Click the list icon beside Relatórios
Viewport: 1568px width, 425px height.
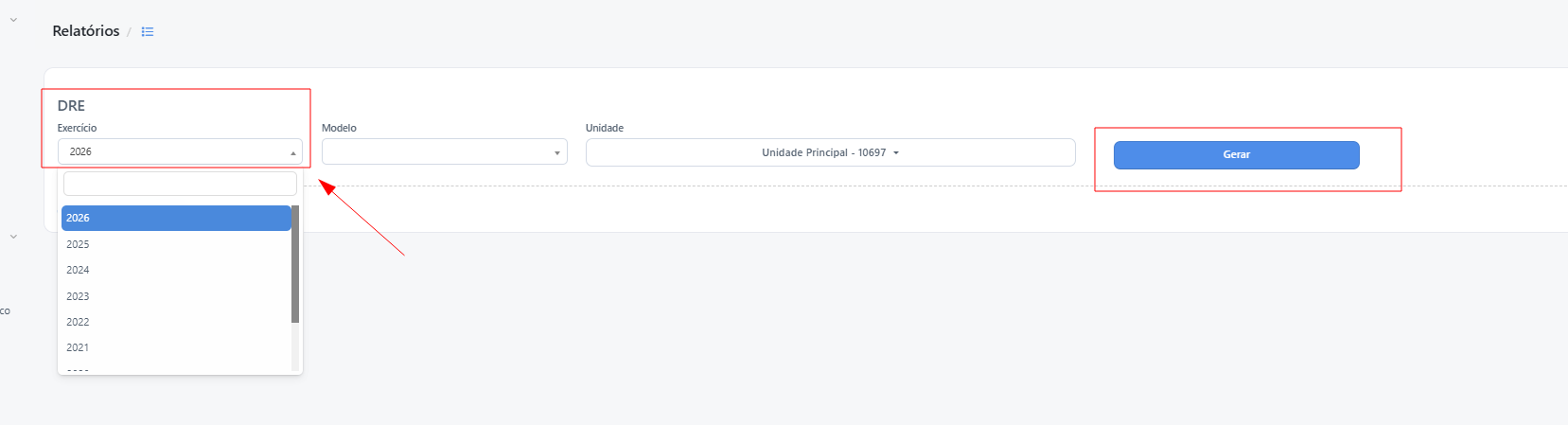148,31
